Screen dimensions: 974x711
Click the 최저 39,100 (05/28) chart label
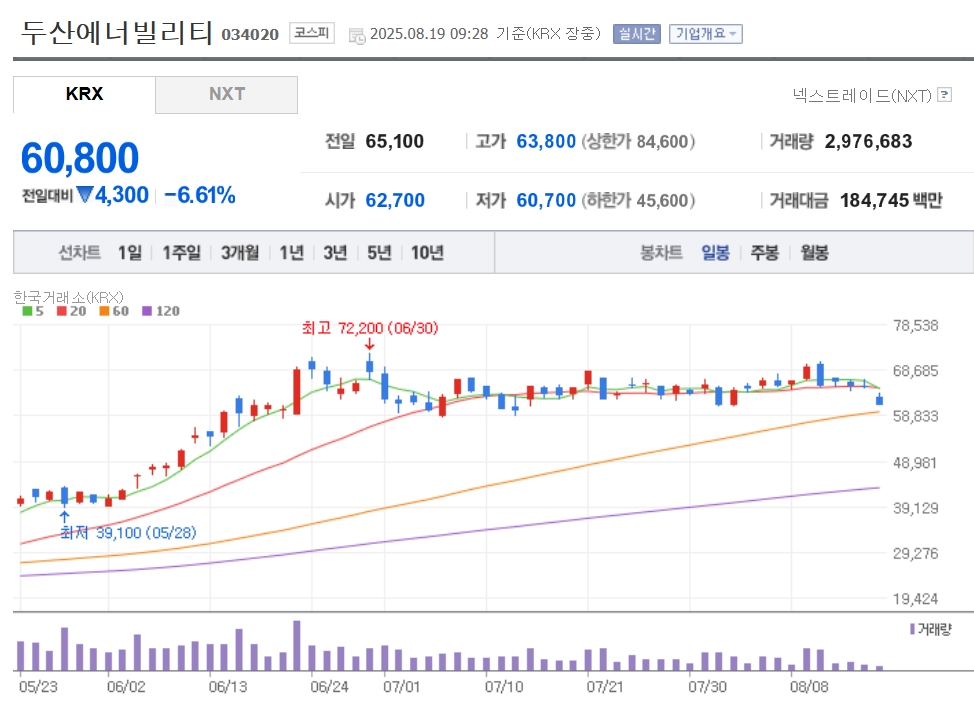(x=129, y=532)
